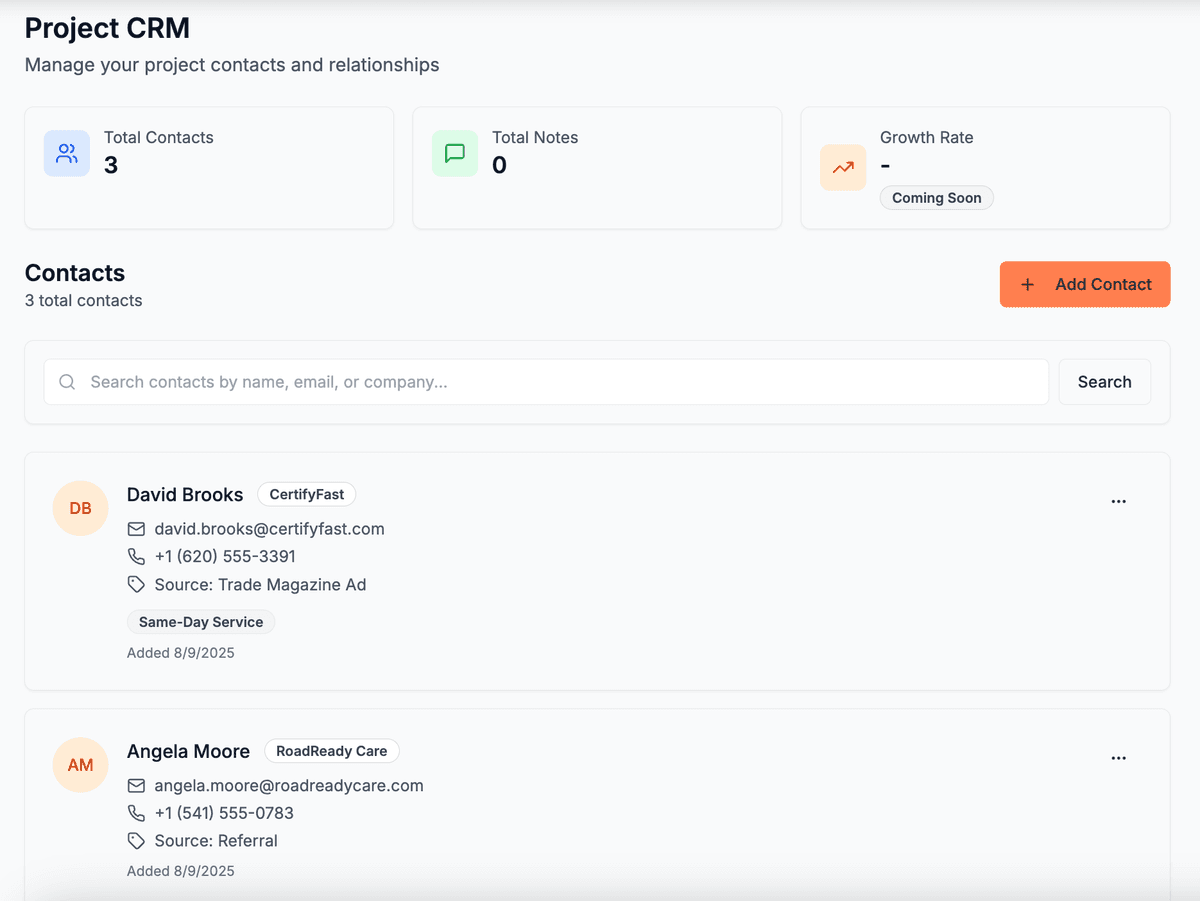Click the Total Notes chat bubble icon

point(454,152)
